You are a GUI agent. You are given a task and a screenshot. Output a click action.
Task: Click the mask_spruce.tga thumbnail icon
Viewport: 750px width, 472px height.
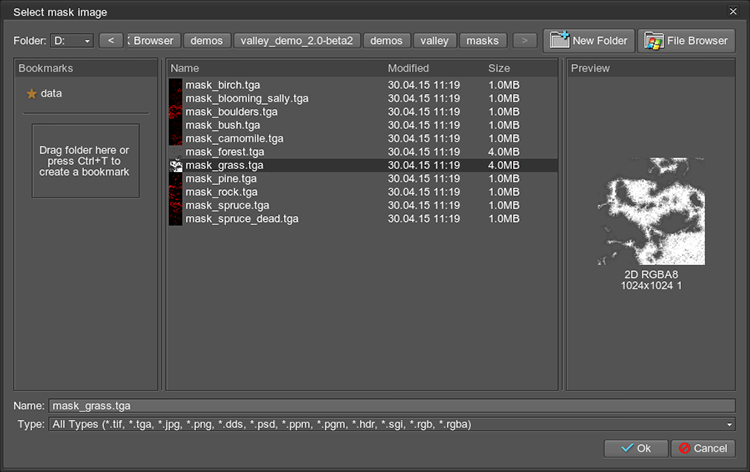pos(175,205)
